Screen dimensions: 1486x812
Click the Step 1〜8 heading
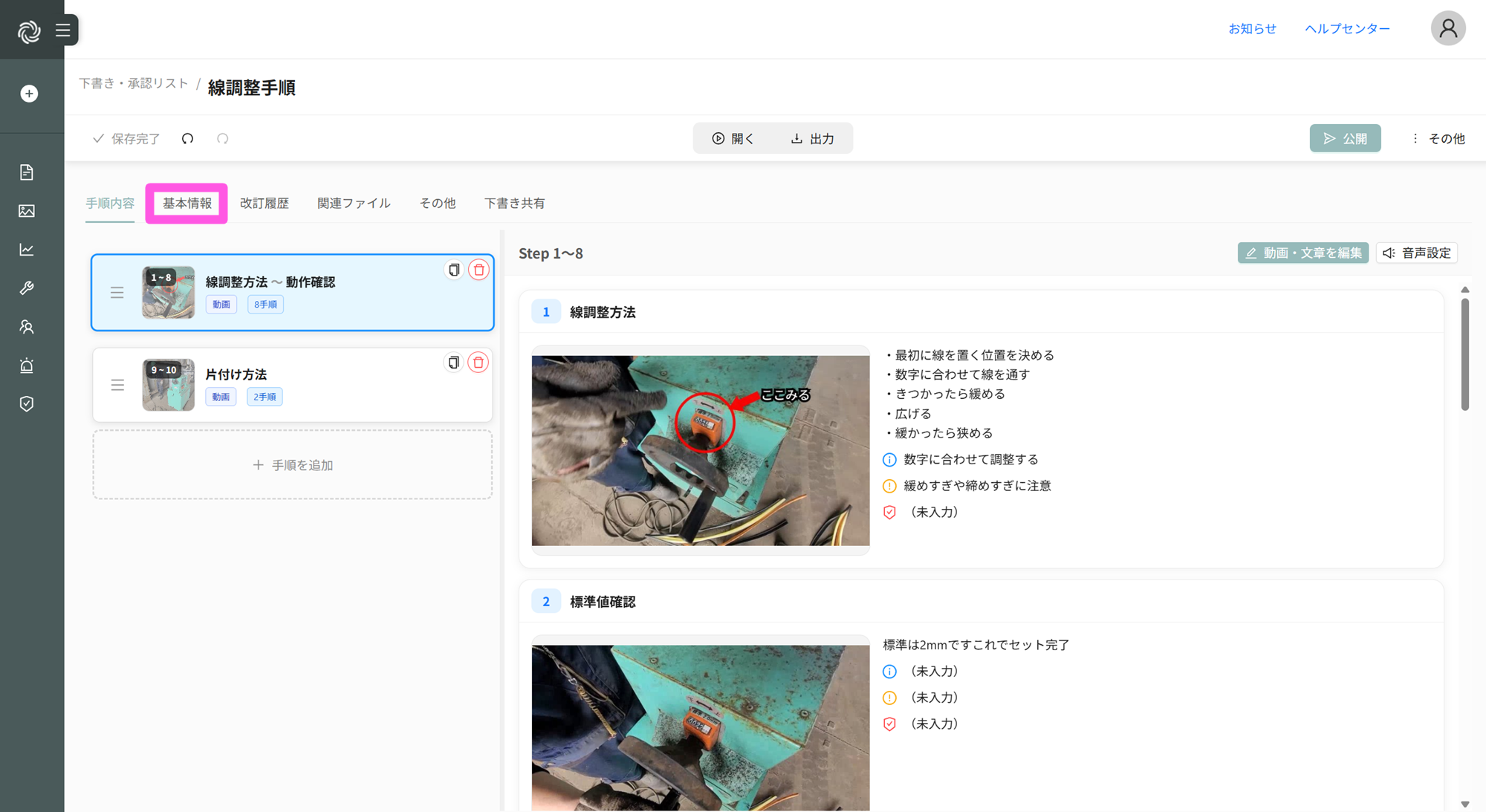click(551, 254)
